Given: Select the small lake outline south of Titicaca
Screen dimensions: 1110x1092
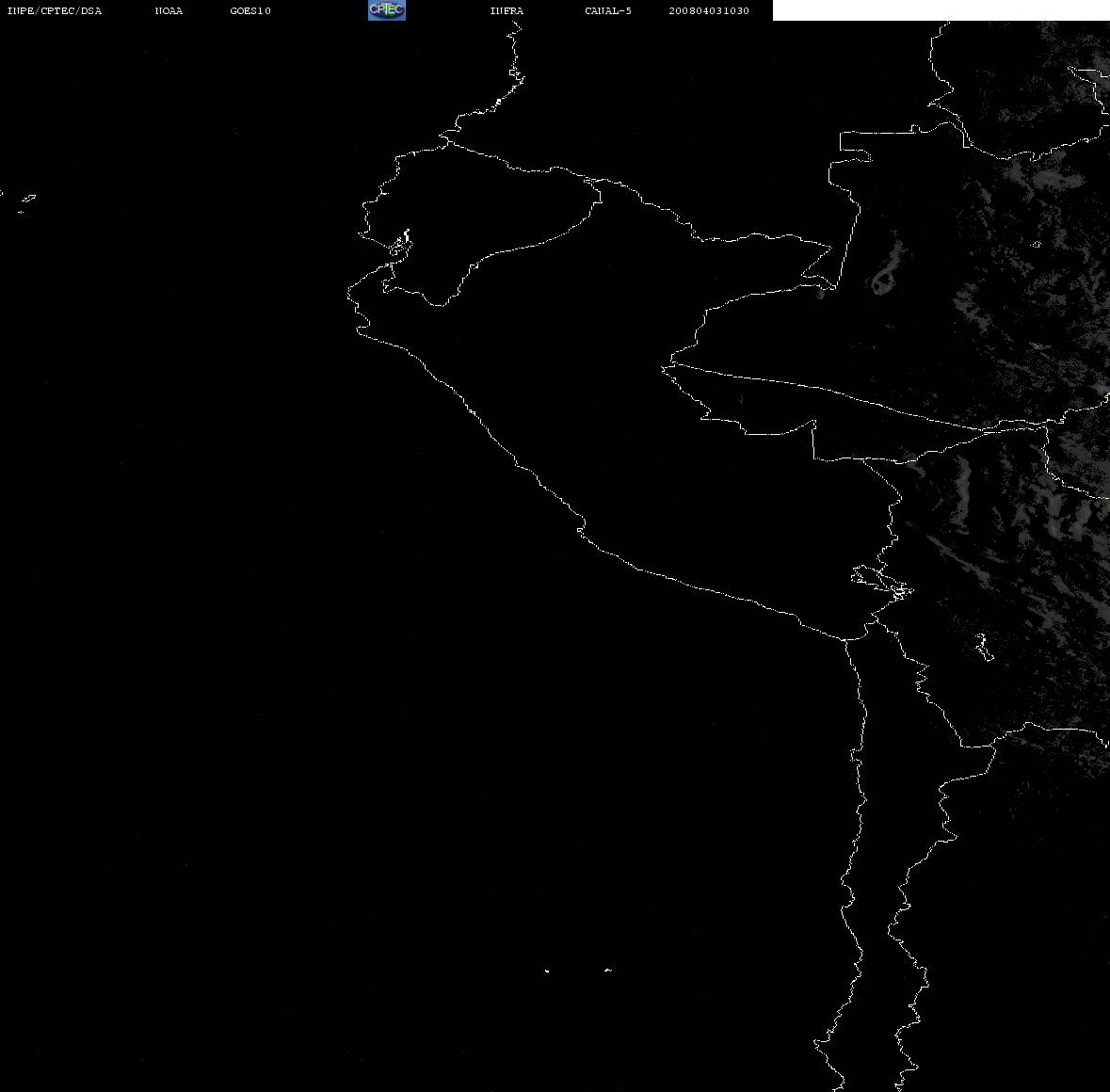Looking at the screenshot, I should (x=983, y=647).
